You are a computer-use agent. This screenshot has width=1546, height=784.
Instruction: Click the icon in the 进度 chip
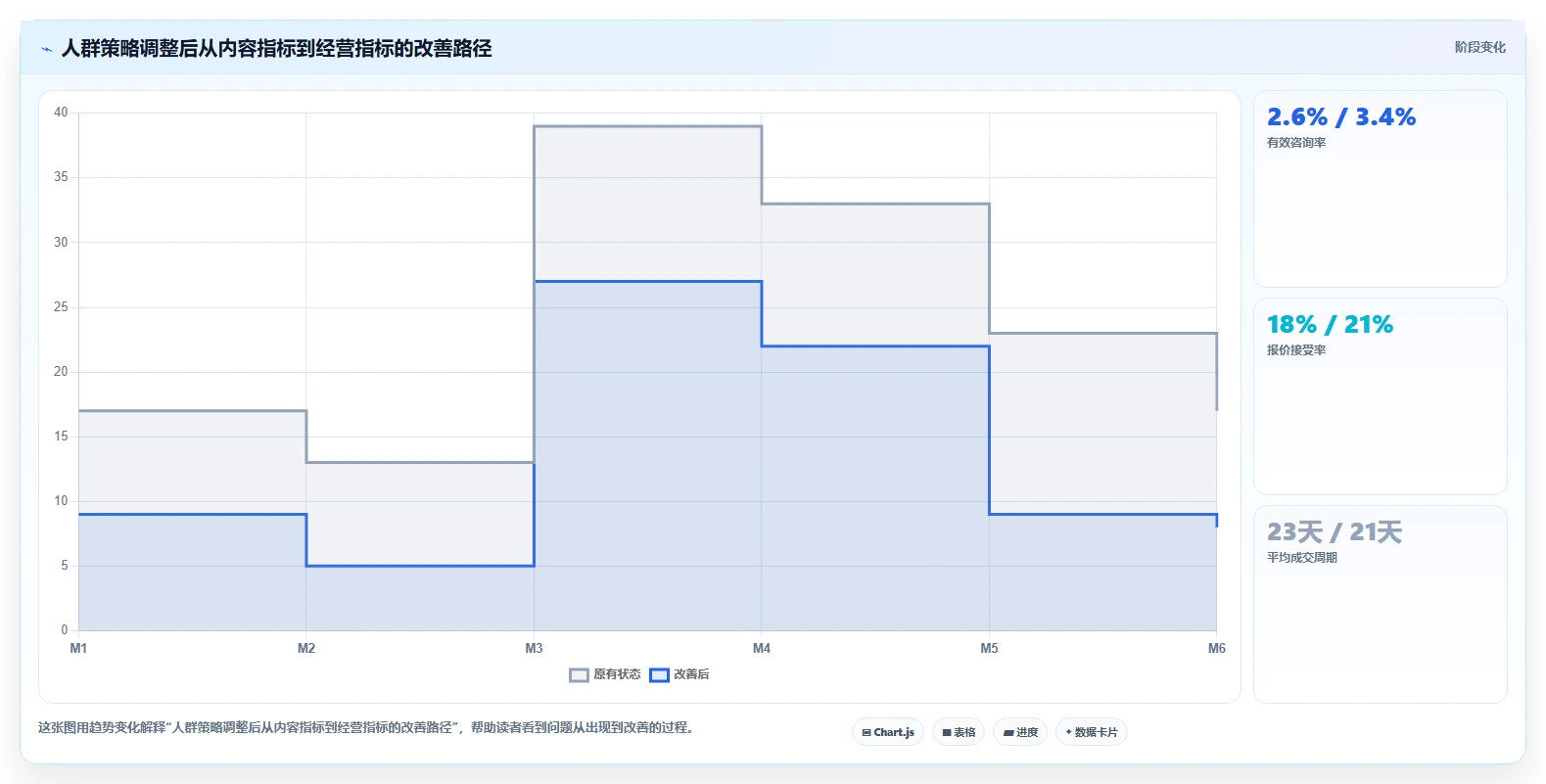[1007, 732]
